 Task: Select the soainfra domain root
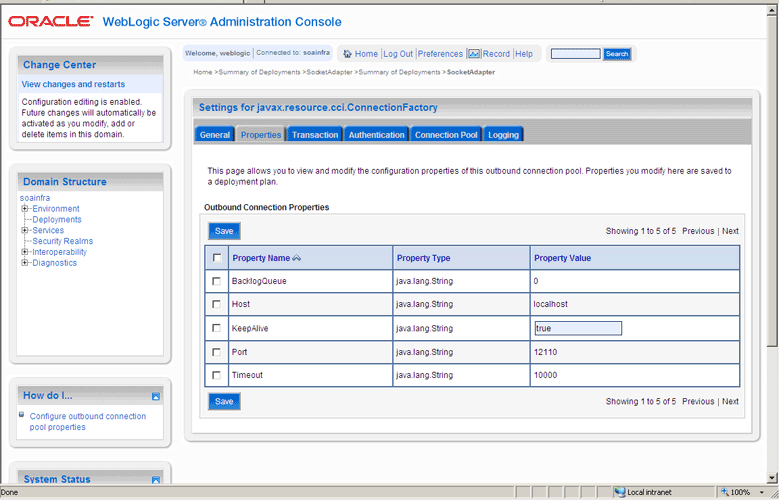click(x=35, y=198)
